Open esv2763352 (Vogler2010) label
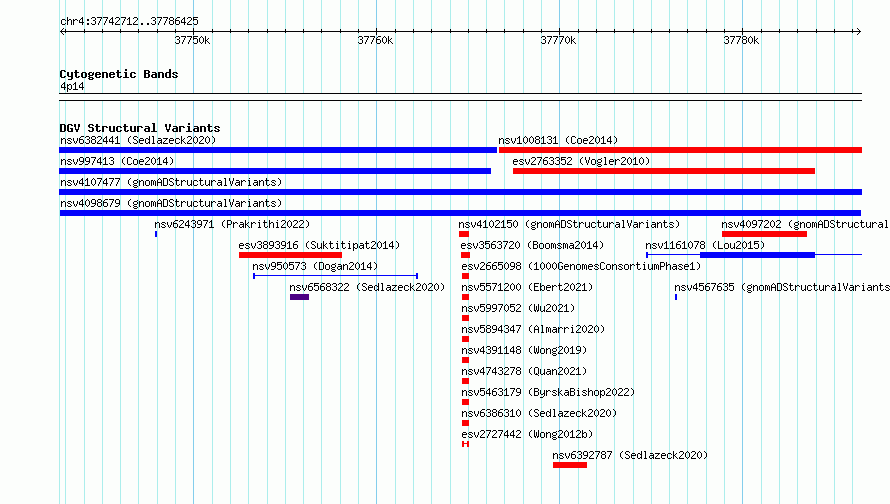The image size is (890, 504). pyautogui.click(x=581, y=161)
